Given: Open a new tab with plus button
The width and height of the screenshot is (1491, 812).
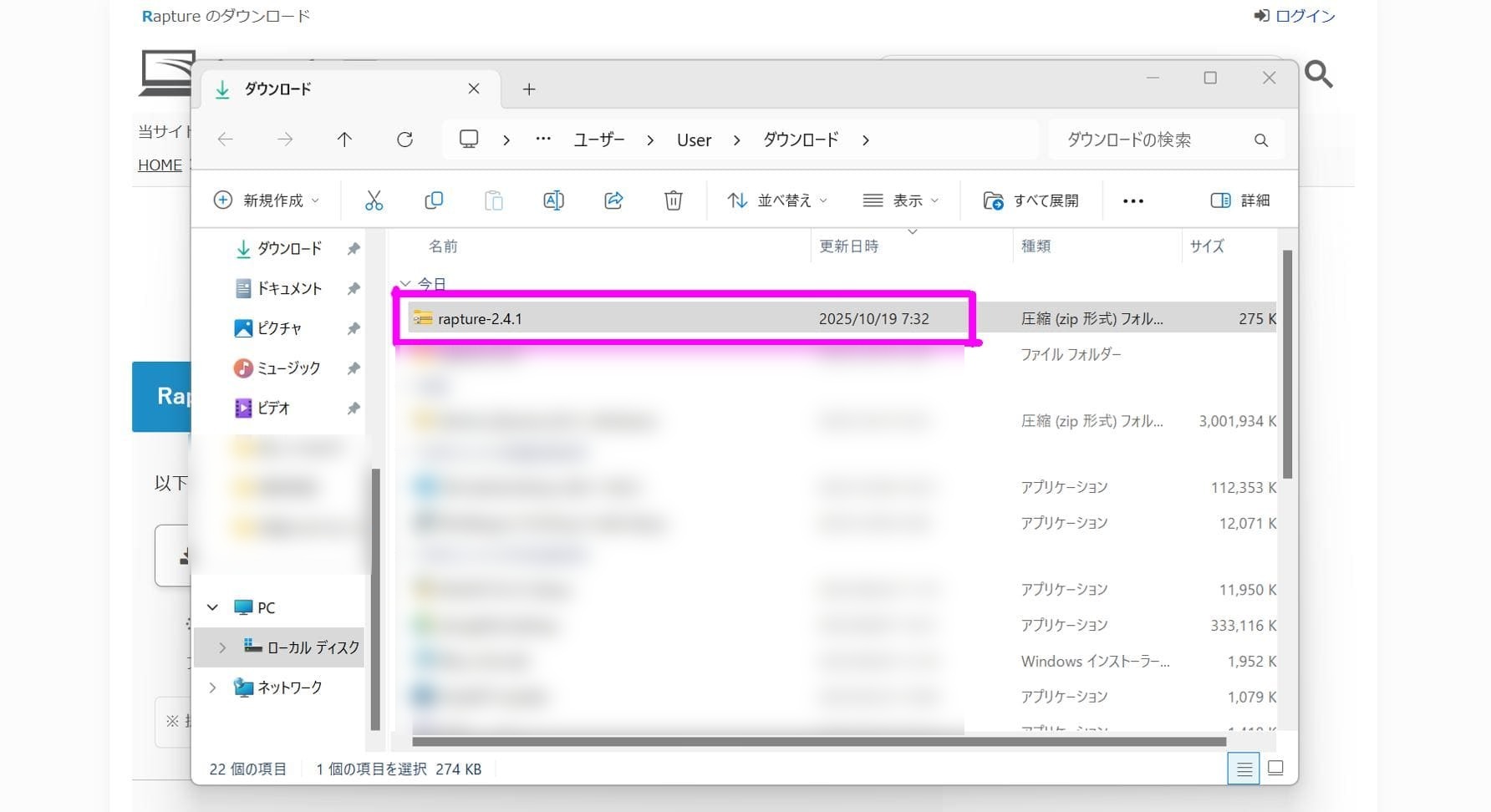Looking at the screenshot, I should tap(529, 89).
